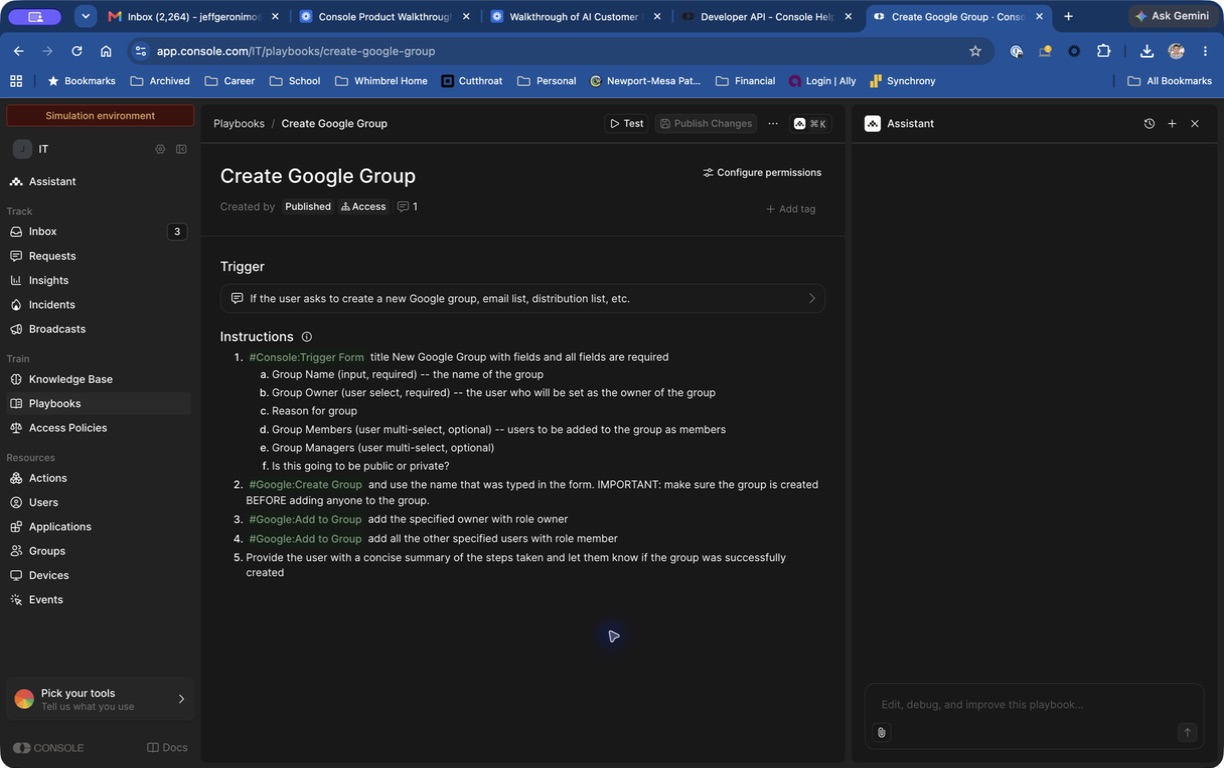Click the #Console:Trigger Form action tag
This screenshot has height=768, width=1224.
[306, 357]
